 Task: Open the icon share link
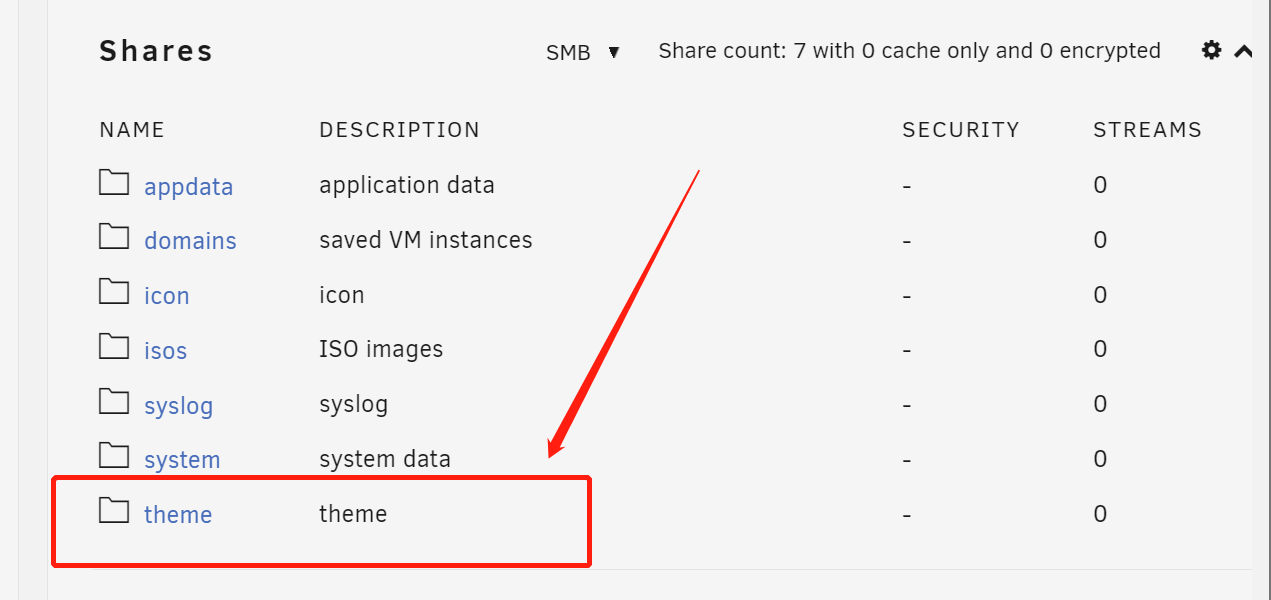click(x=166, y=296)
